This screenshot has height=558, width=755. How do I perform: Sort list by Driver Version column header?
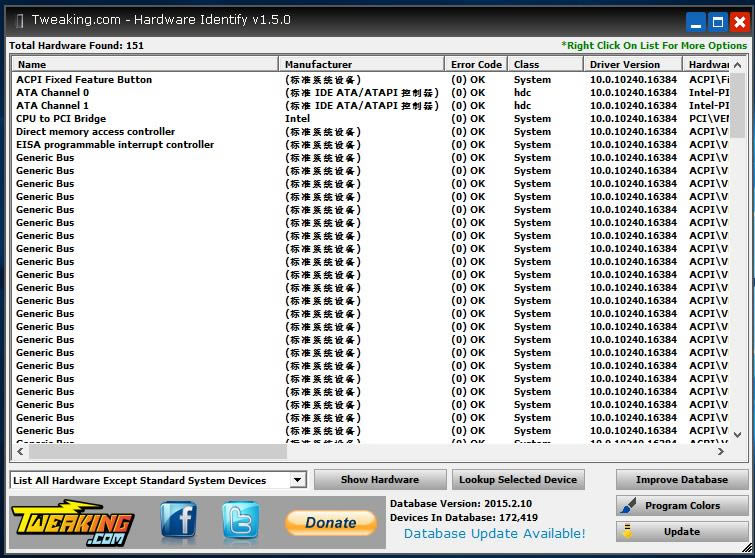point(633,65)
